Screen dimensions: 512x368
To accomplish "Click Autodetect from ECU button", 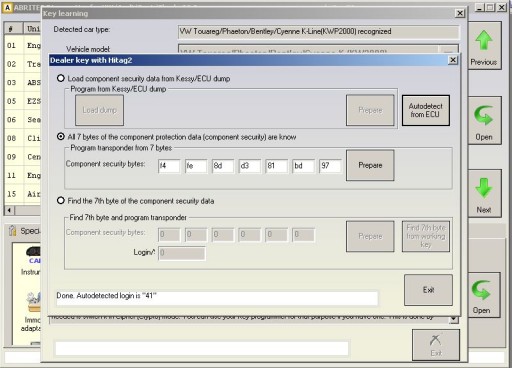I will coord(426,110).
